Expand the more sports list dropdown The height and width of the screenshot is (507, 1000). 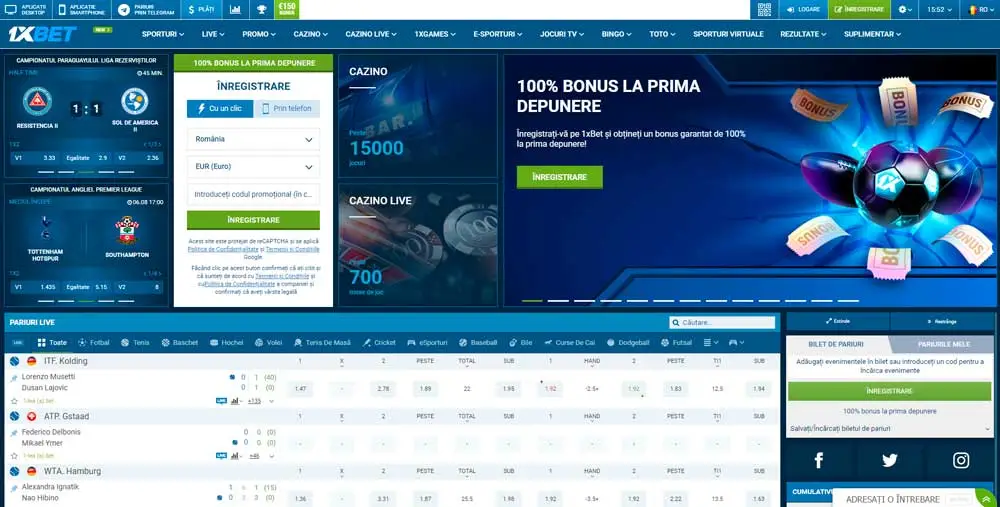[x=710, y=342]
